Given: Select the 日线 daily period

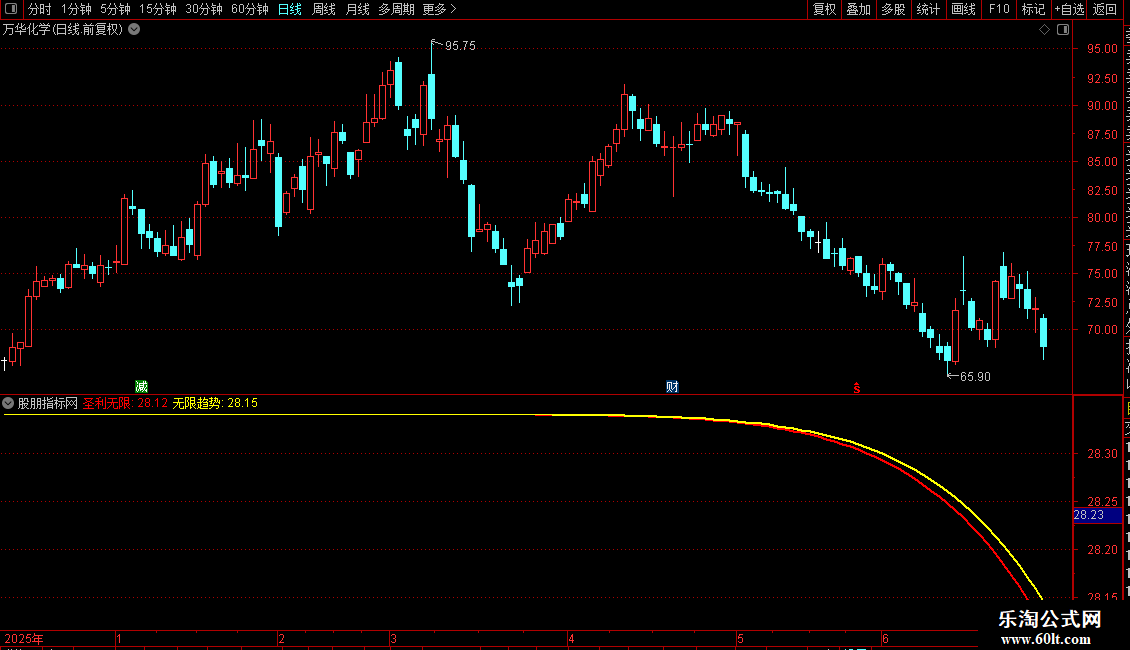Looking at the screenshot, I should (x=290, y=9).
